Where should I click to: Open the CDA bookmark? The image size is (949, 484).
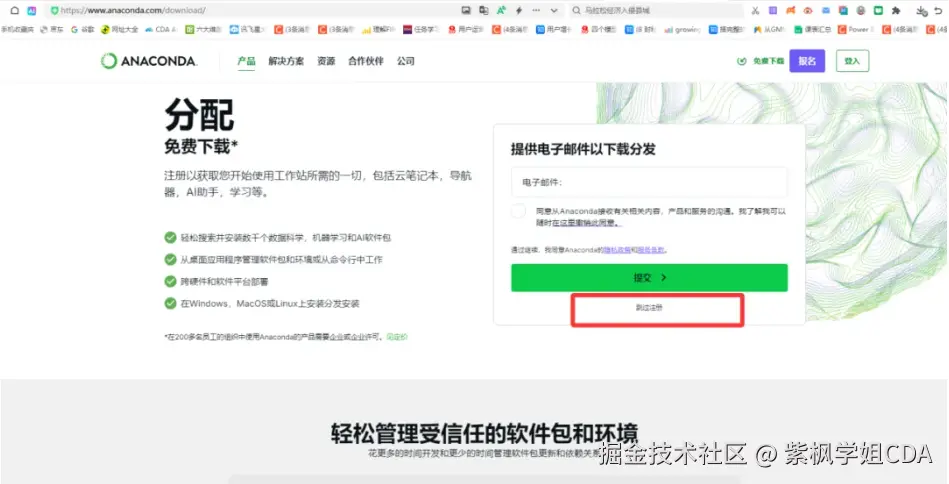pos(160,29)
